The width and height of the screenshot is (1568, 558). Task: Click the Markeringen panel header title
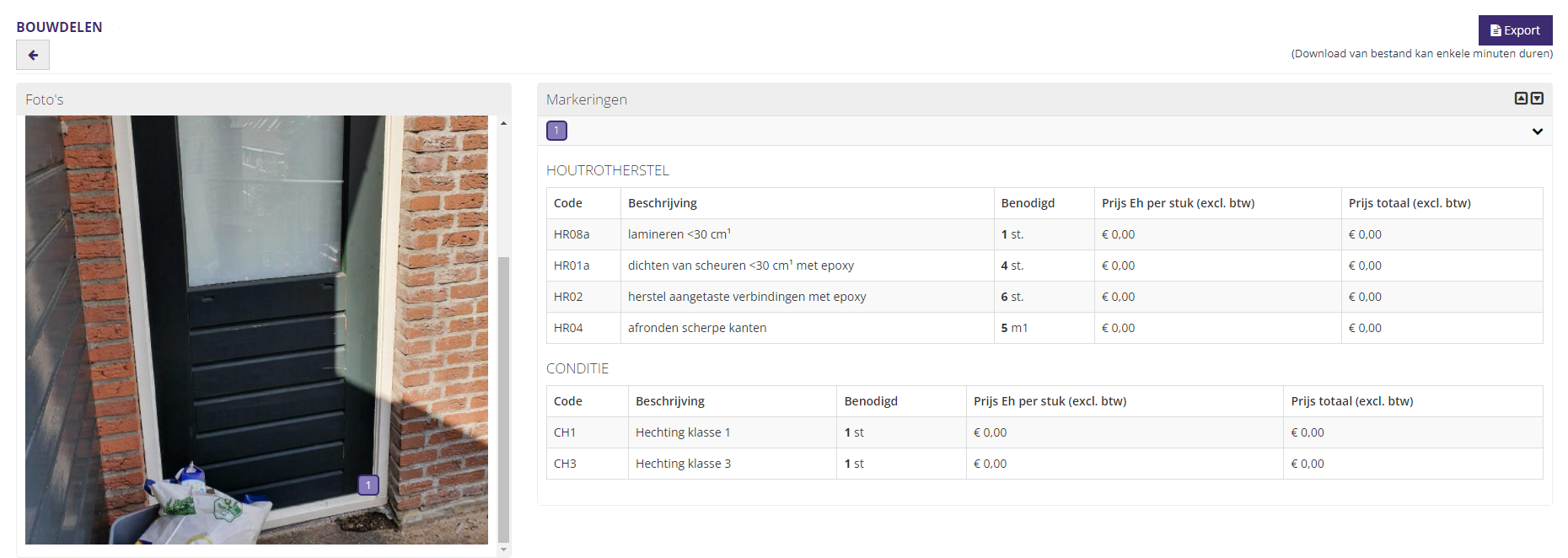coord(587,99)
